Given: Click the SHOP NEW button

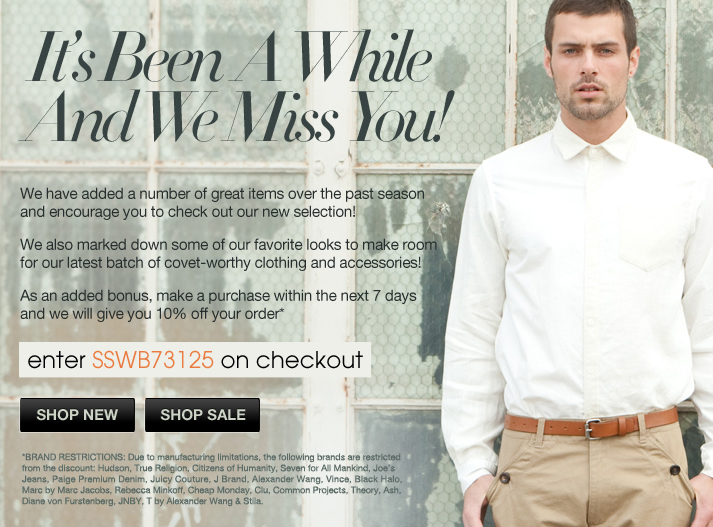Looking at the screenshot, I should tap(77, 415).
